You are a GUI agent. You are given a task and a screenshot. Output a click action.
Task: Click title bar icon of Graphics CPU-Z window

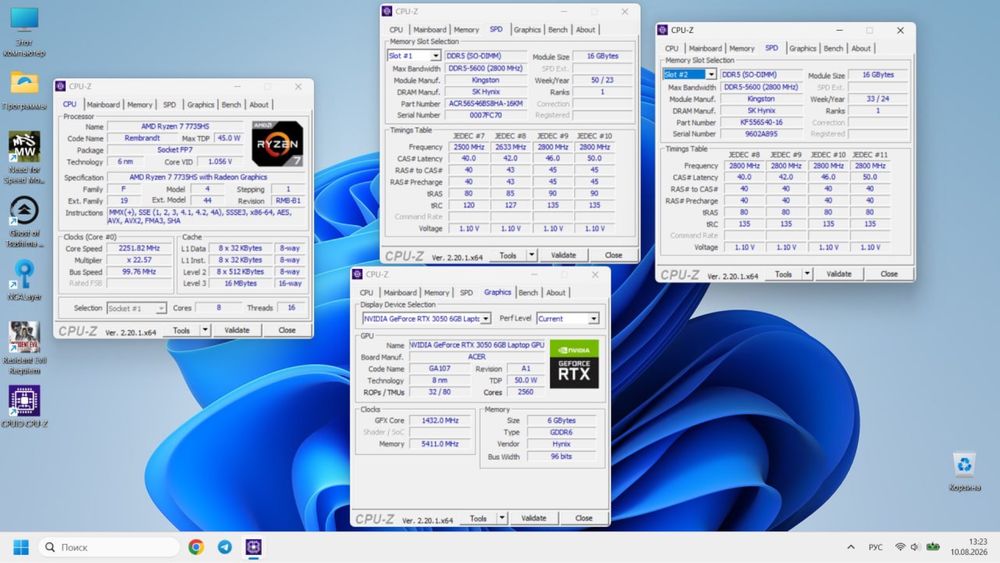tap(357, 274)
